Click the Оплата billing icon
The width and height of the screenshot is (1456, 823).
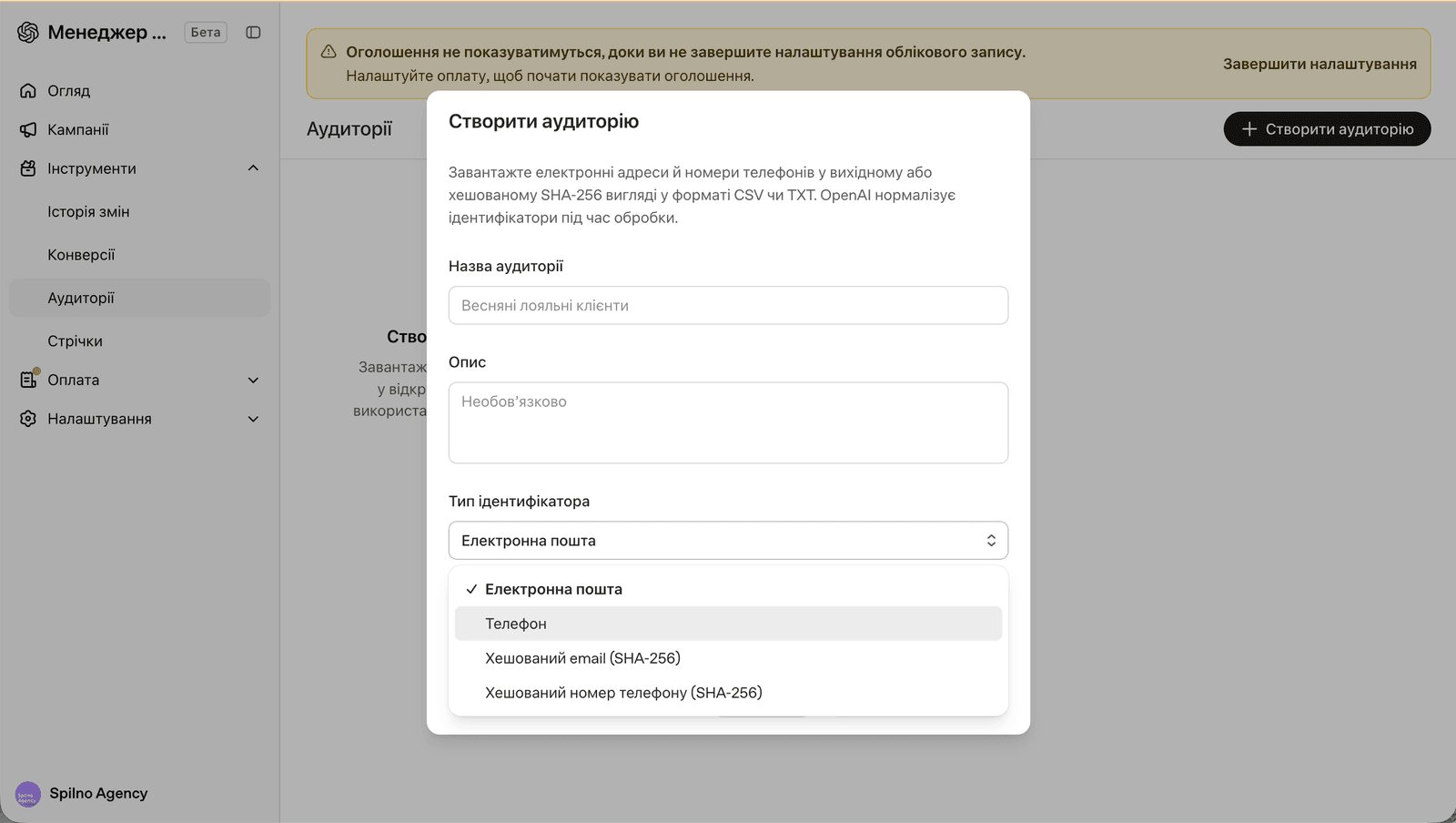pos(29,379)
